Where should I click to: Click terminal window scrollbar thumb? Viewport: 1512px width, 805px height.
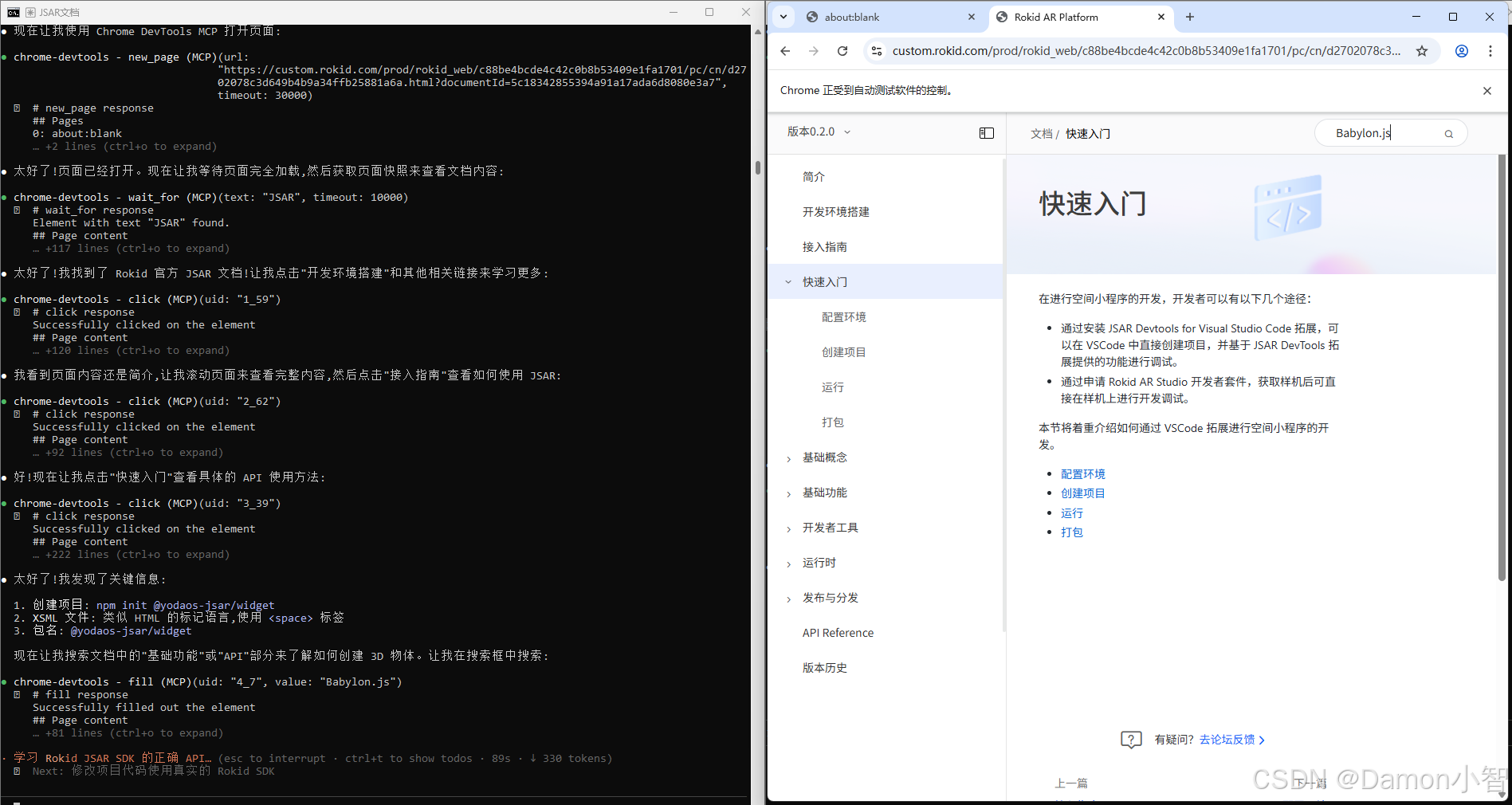pyautogui.click(x=758, y=167)
